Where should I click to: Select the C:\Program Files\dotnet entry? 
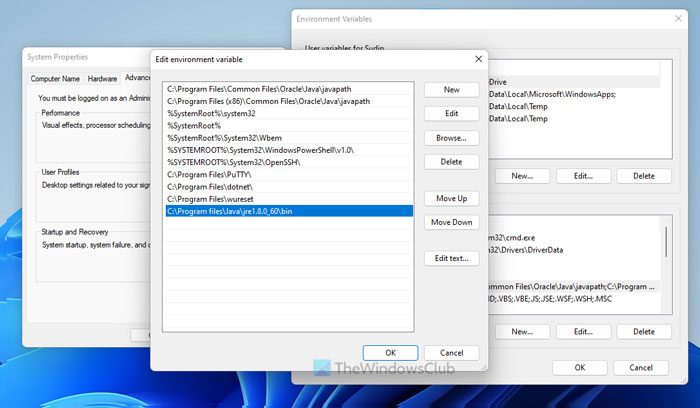tap(289, 187)
